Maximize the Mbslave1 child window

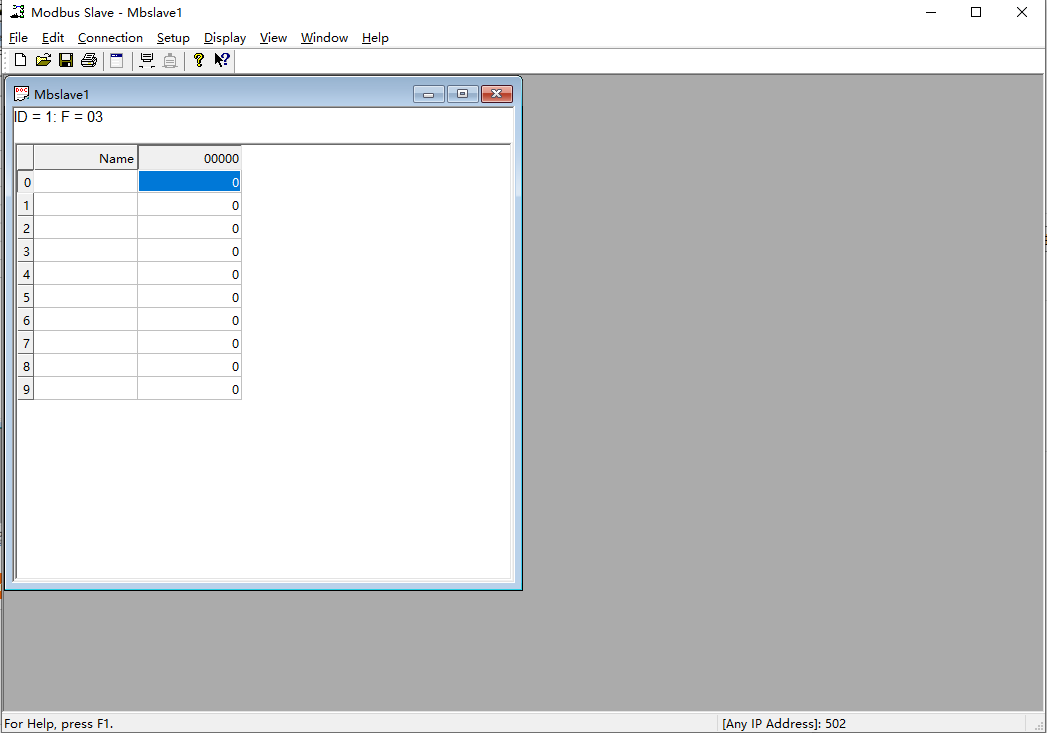pos(462,94)
